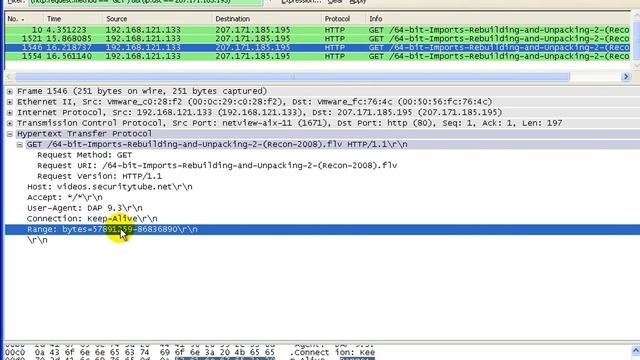This screenshot has width=640, height=360.
Task: Expand the Internet Protocol tree node
Action: 9,113
